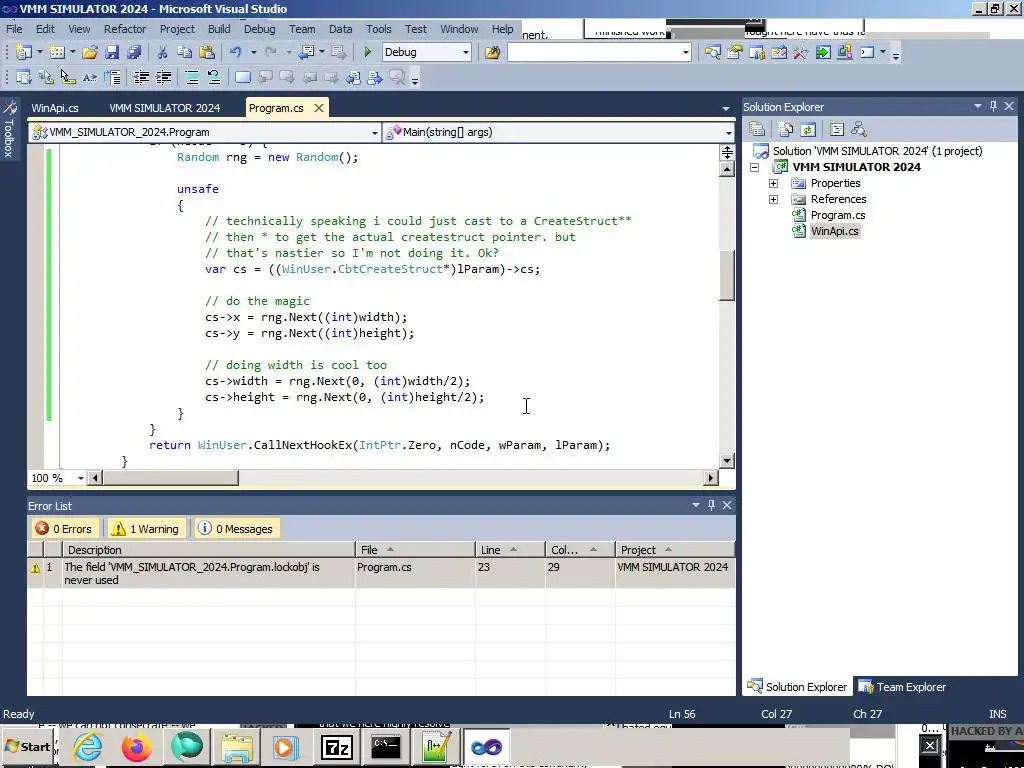
Task: Open the Refactor menu
Action: pos(125,29)
